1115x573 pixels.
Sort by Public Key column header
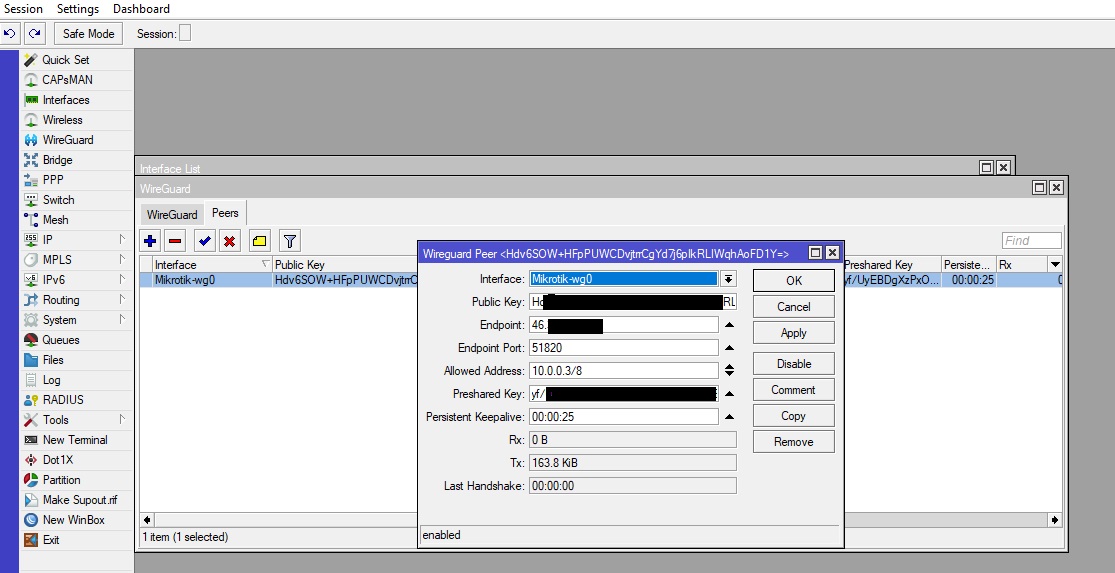[x=344, y=264]
